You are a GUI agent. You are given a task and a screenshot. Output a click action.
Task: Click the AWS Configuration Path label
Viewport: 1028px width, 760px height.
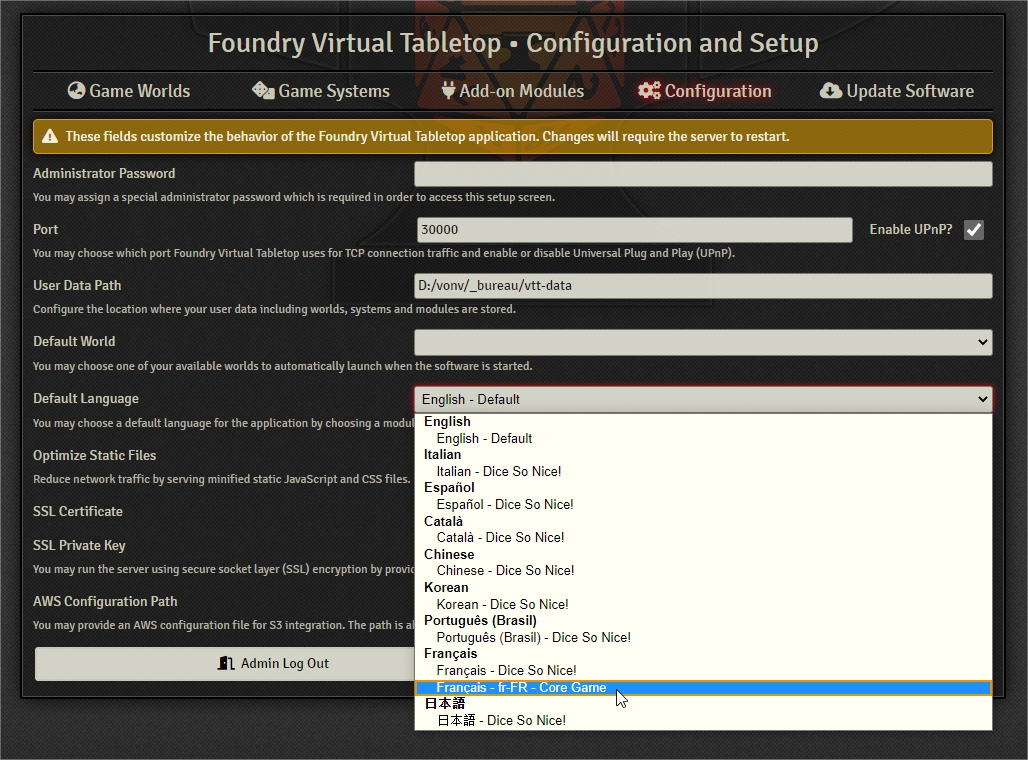tap(105, 601)
